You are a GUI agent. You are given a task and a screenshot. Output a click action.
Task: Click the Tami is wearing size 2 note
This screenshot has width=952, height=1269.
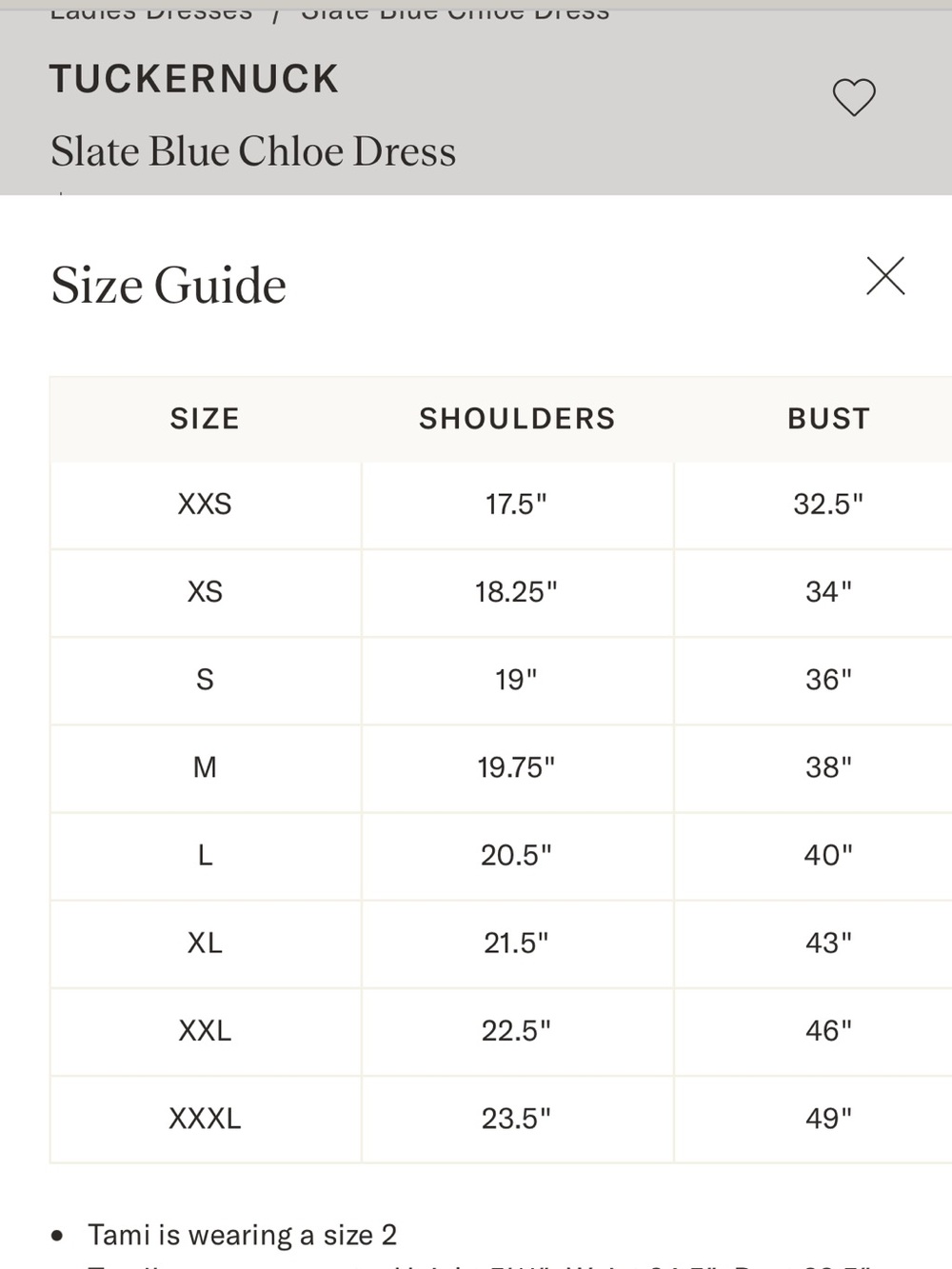(x=242, y=1235)
